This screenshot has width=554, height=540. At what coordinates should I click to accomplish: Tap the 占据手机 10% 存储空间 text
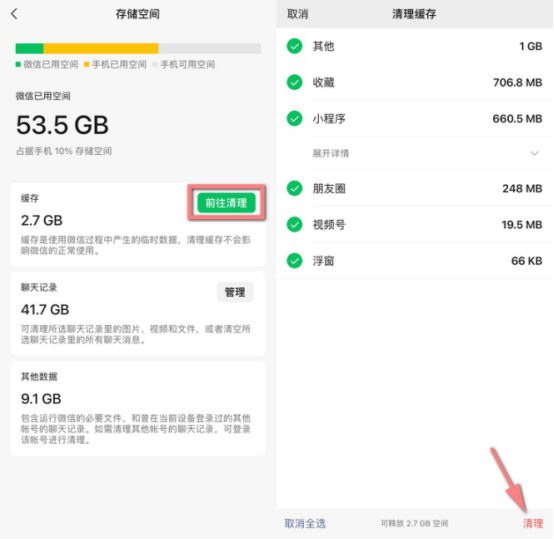64,151
